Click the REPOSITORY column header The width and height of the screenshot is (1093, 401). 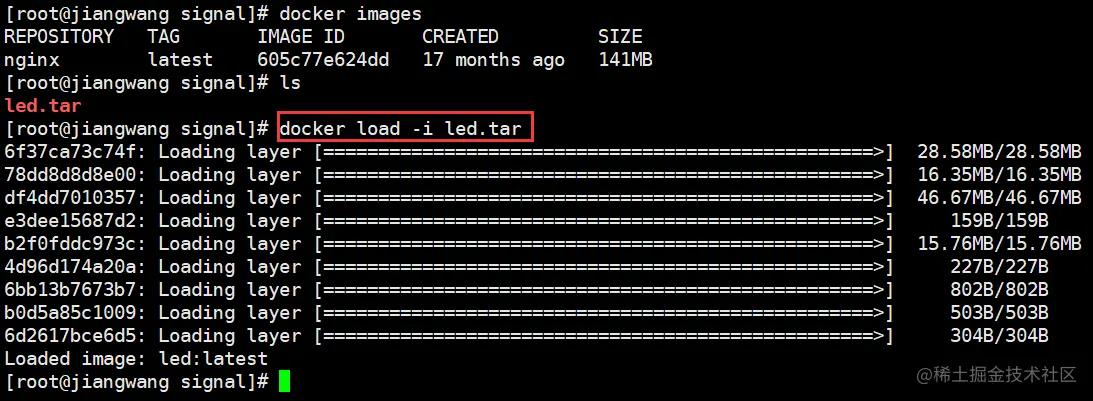(59, 37)
